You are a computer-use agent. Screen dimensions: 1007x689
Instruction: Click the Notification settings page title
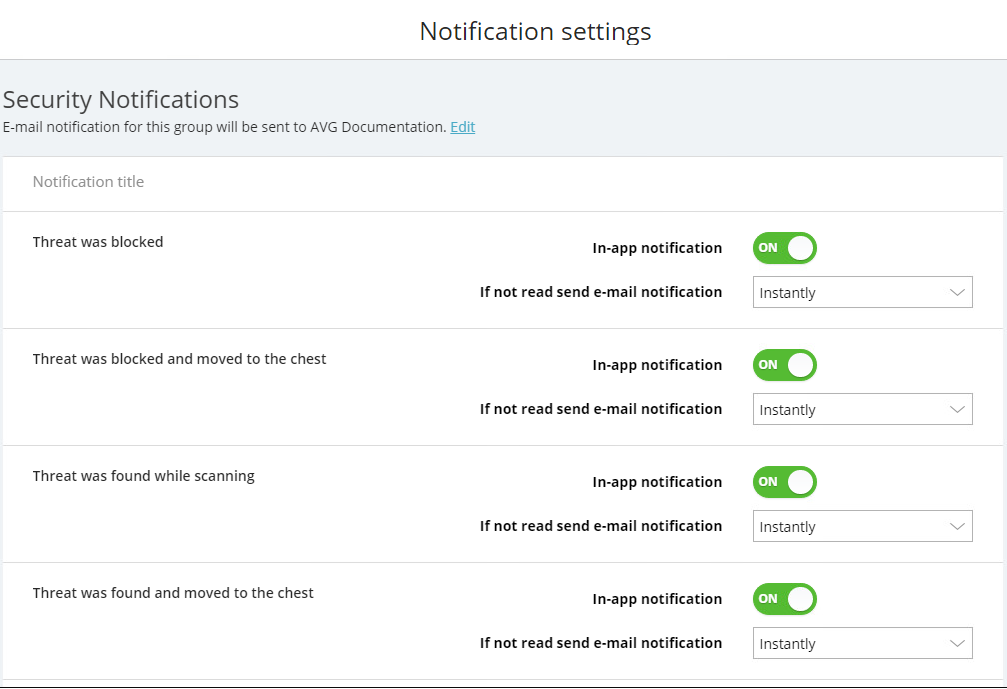(534, 31)
